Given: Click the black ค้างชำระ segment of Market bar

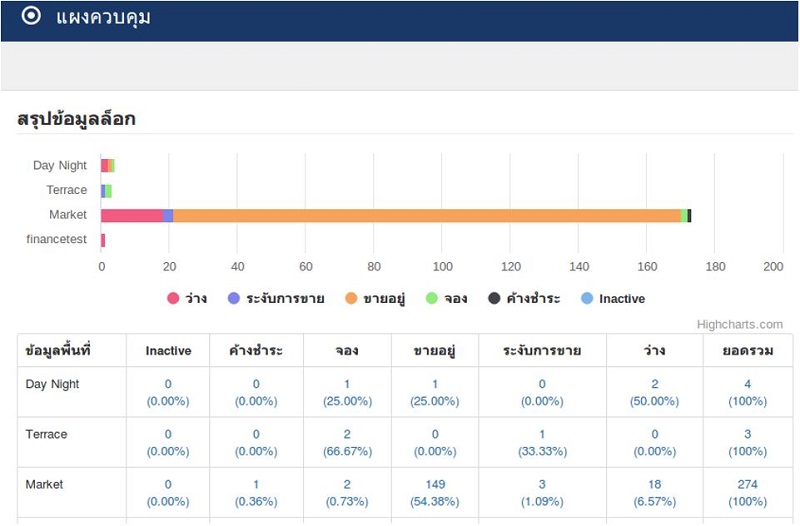Looking at the screenshot, I should pos(689,215).
